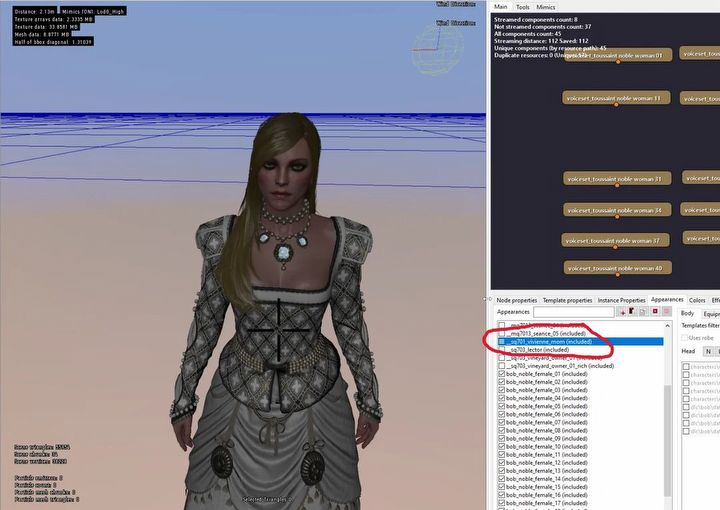This screenshot has height=510, width=720.
Task: Click the second icon in Appearances toolbar
Action: pos(632,312)
